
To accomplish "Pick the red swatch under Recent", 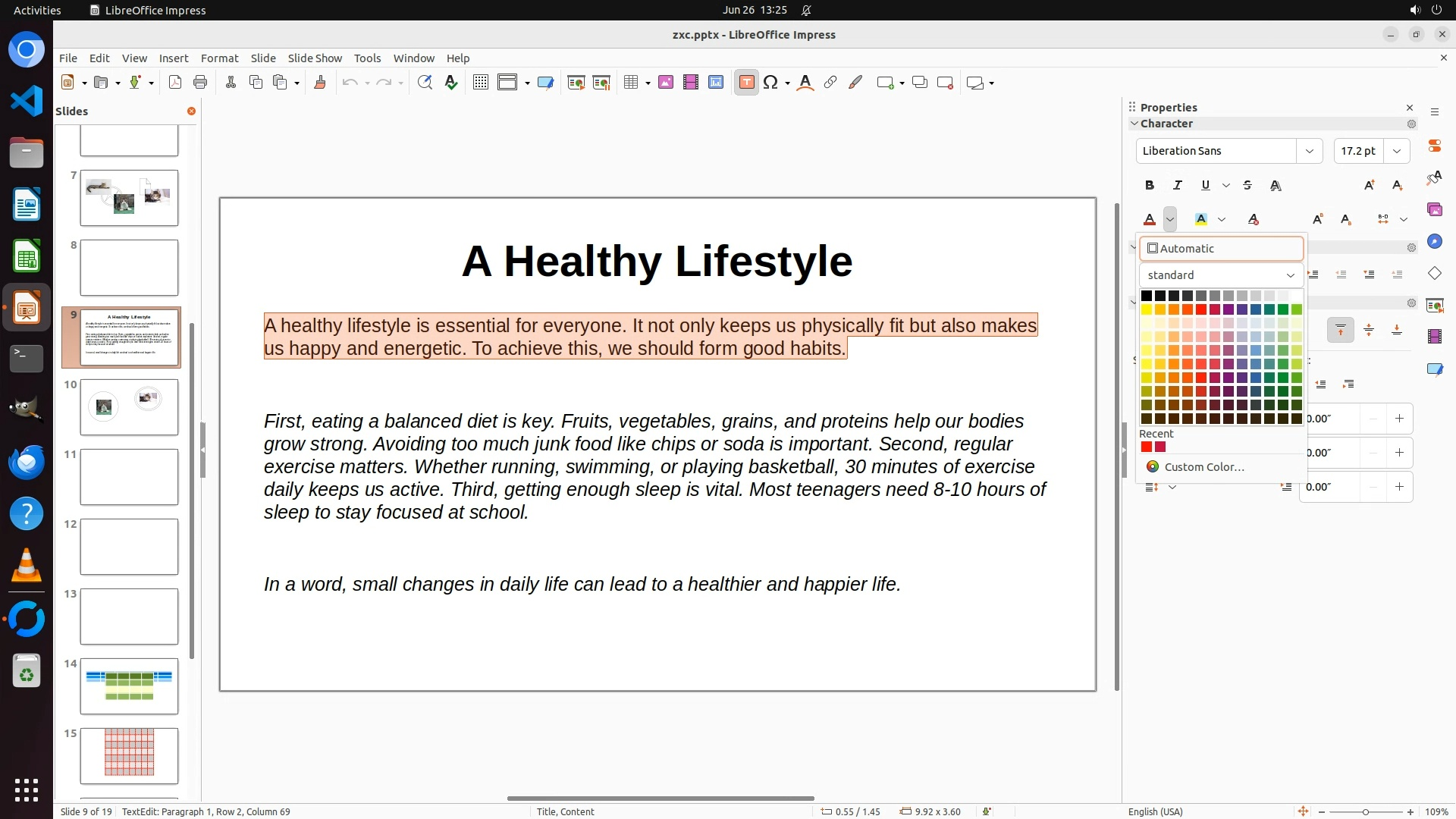I will pos(1147,447).
